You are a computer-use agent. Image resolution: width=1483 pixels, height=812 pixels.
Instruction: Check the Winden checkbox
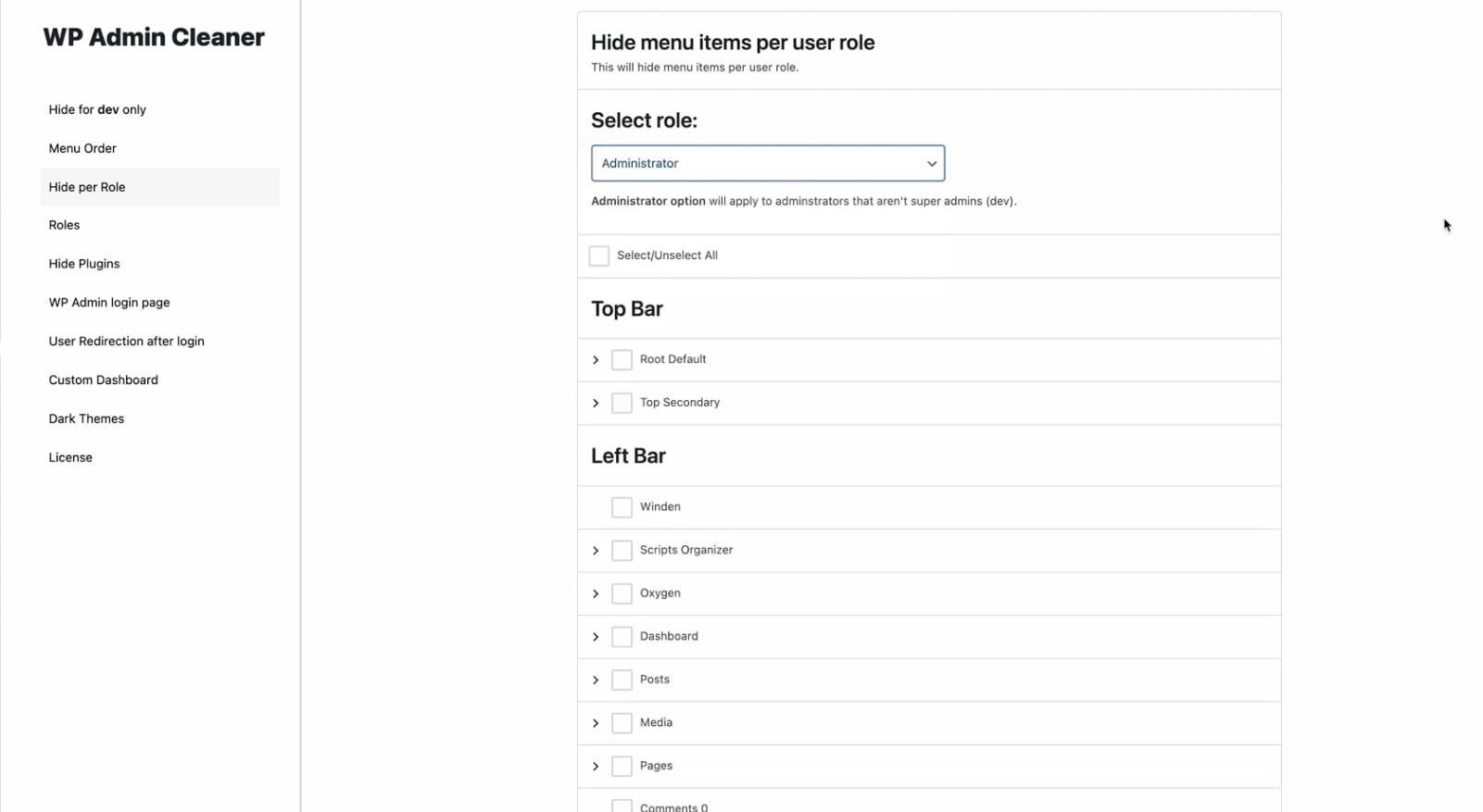(x=621, y=506)
